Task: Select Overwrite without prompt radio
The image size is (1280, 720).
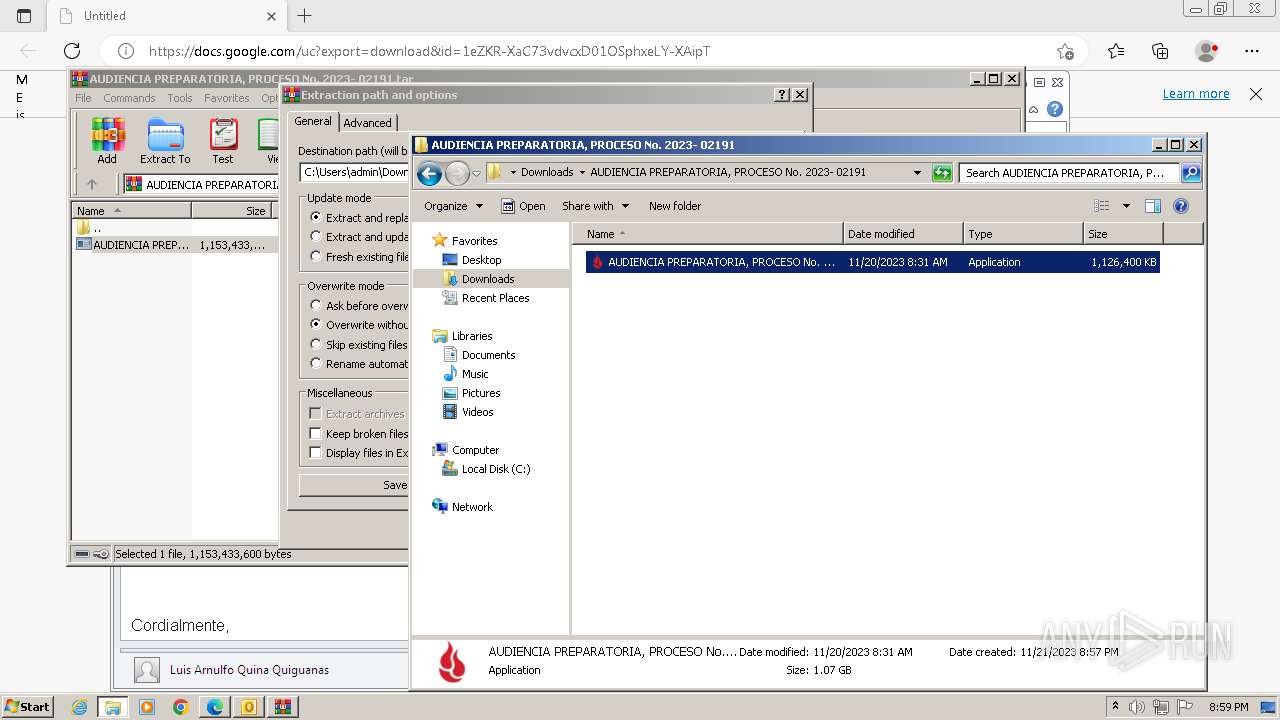Action: pyautogui.click(x=316, y=324)
